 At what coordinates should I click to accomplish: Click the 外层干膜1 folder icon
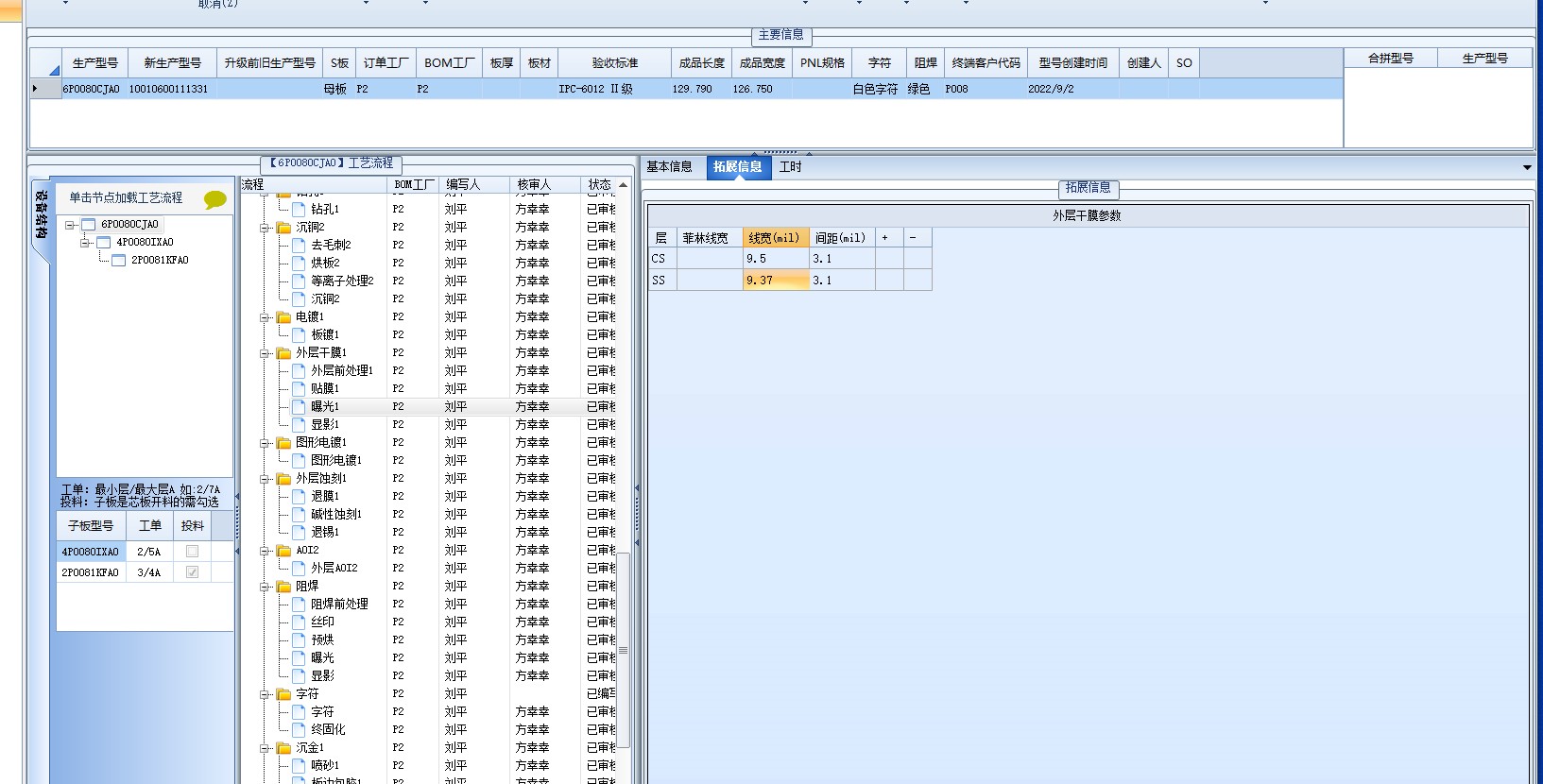[x=283, y=353]
